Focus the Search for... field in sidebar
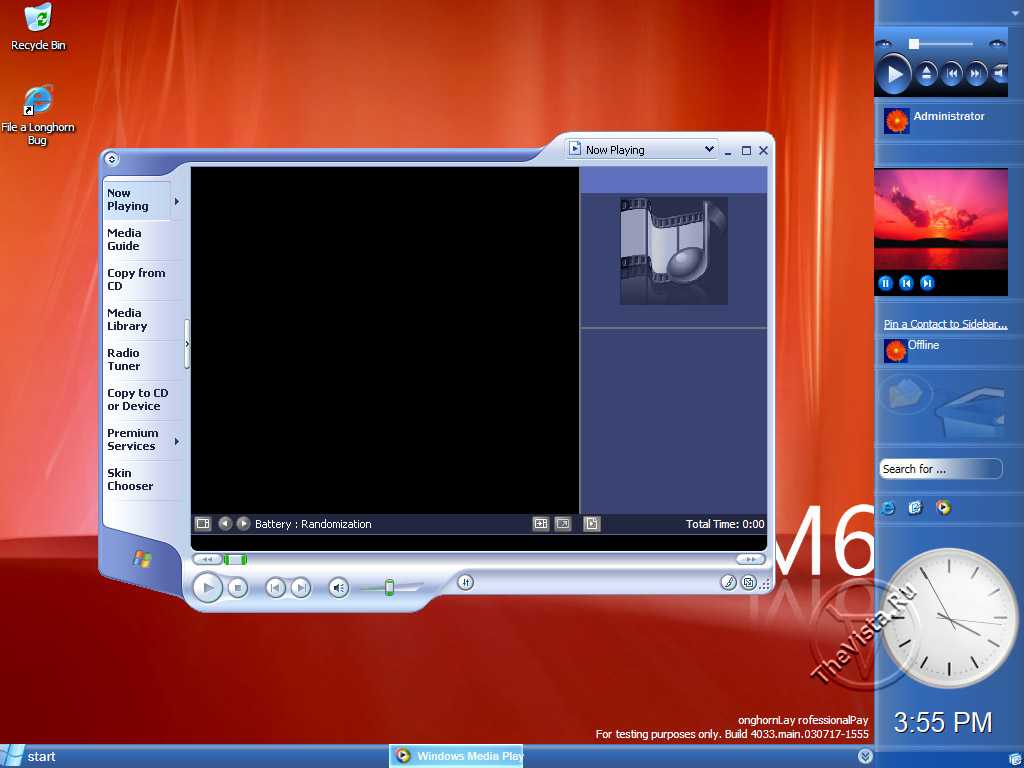This screenshot has height=768, width=1024. (x=940, y=469)
